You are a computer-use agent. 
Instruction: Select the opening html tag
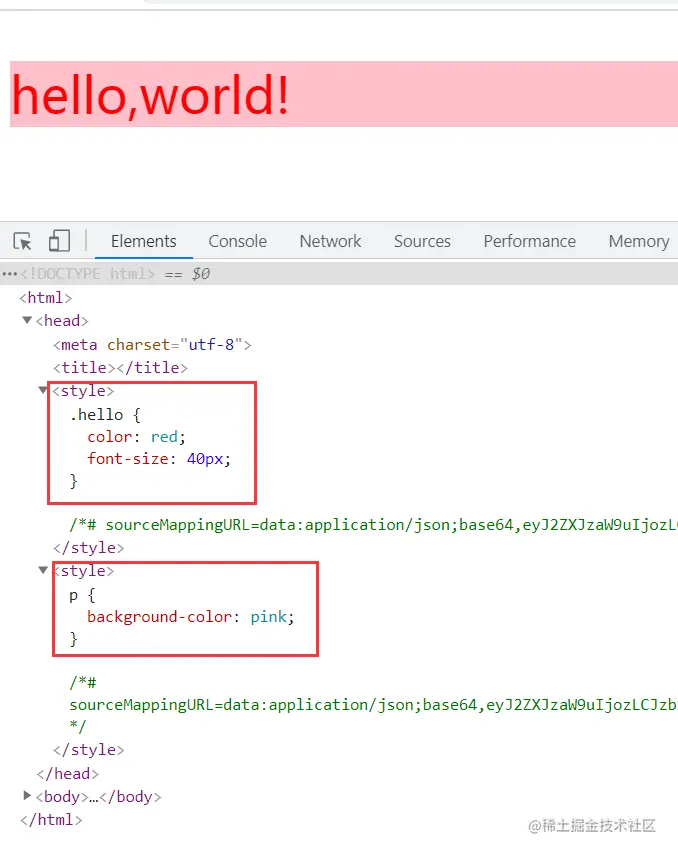coord(45,298)
